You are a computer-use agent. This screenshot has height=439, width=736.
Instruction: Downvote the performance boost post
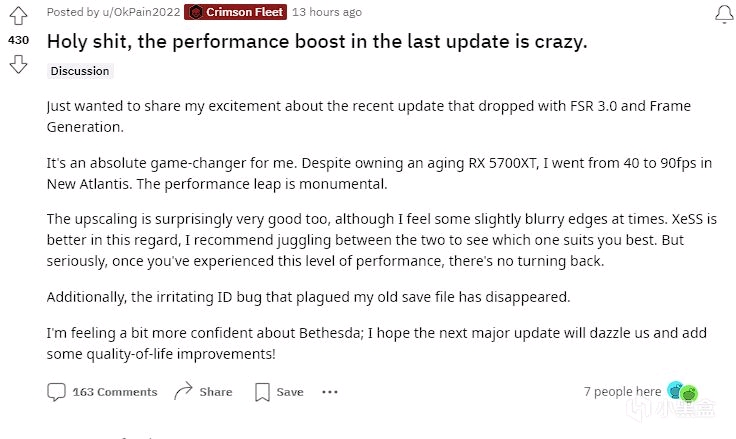(x=18, y=64)
